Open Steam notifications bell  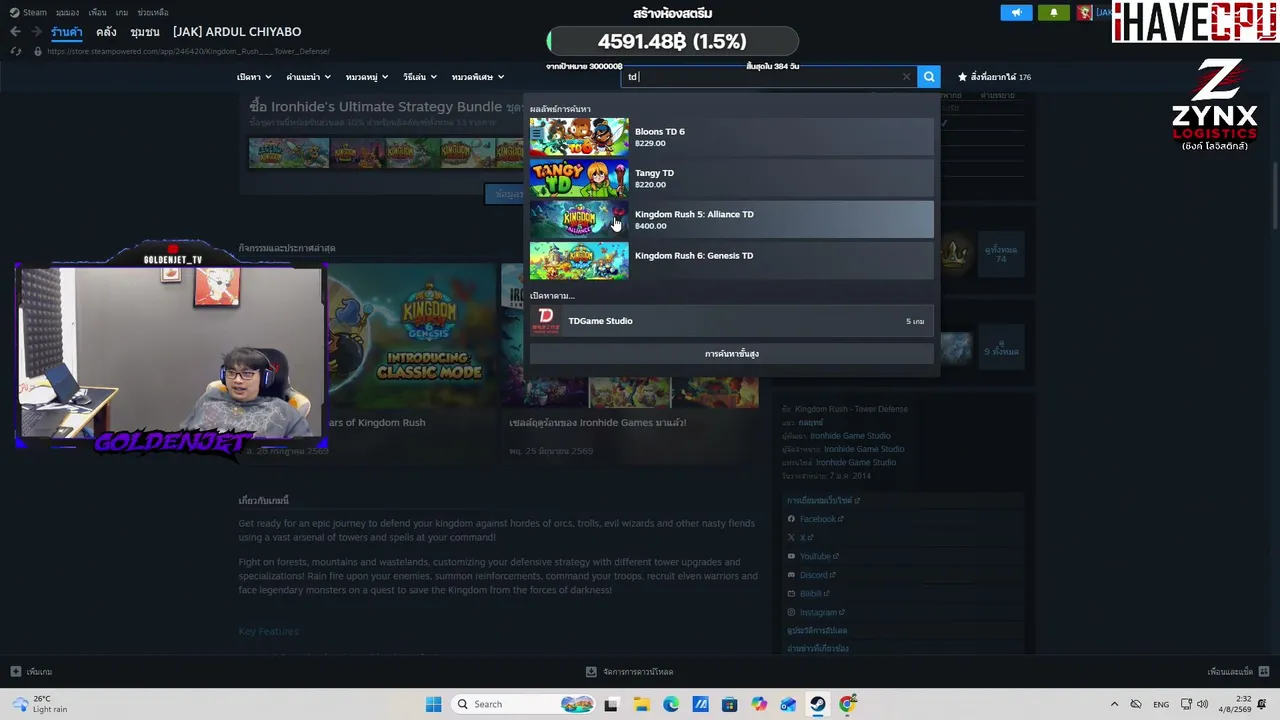[1053, 12]
